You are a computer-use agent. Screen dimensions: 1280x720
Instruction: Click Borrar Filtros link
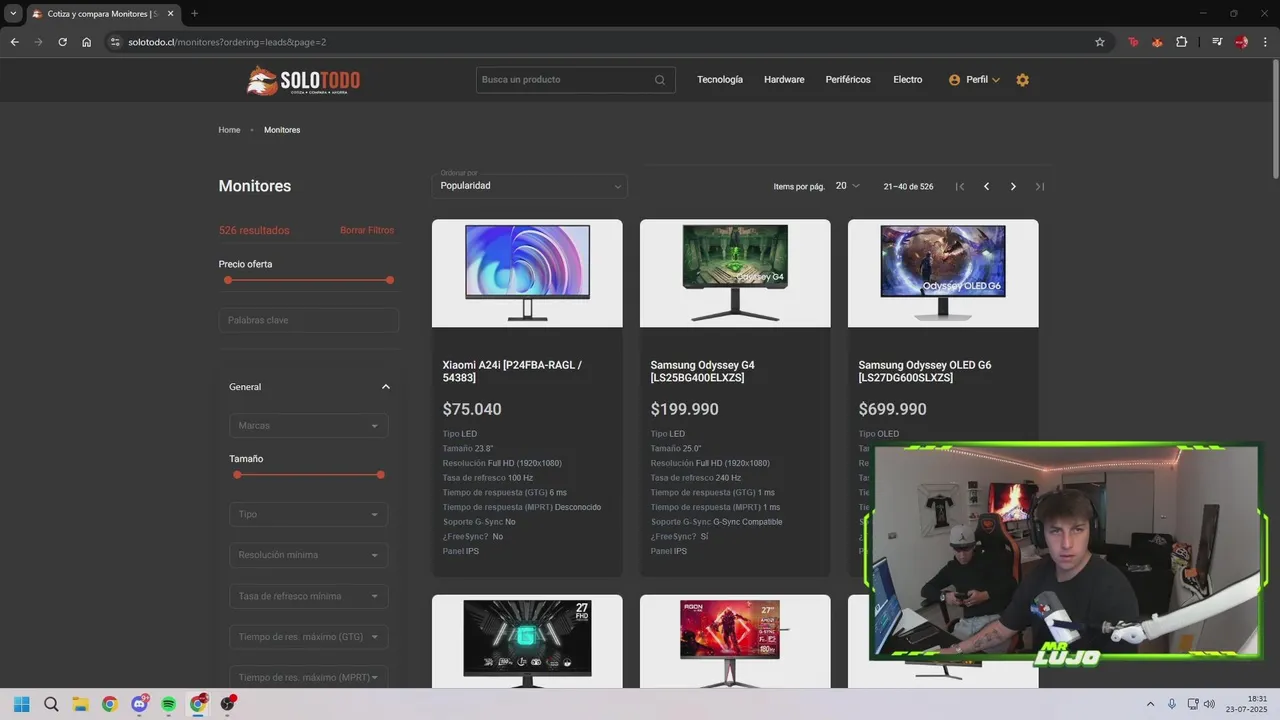point(367,230)
